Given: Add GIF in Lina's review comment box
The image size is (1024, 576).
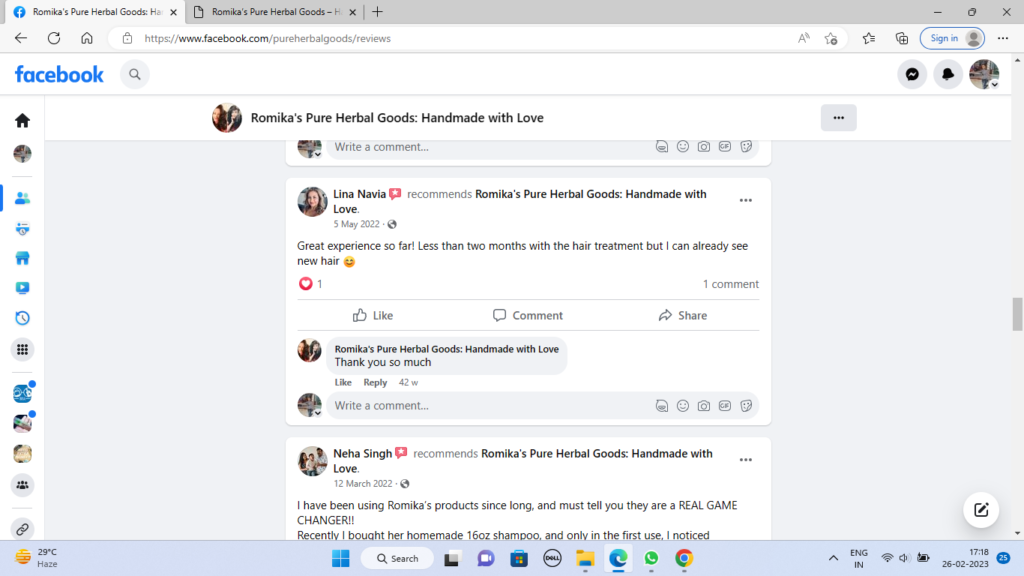Looking at the screenshot, I should click(x=725, y=406).
